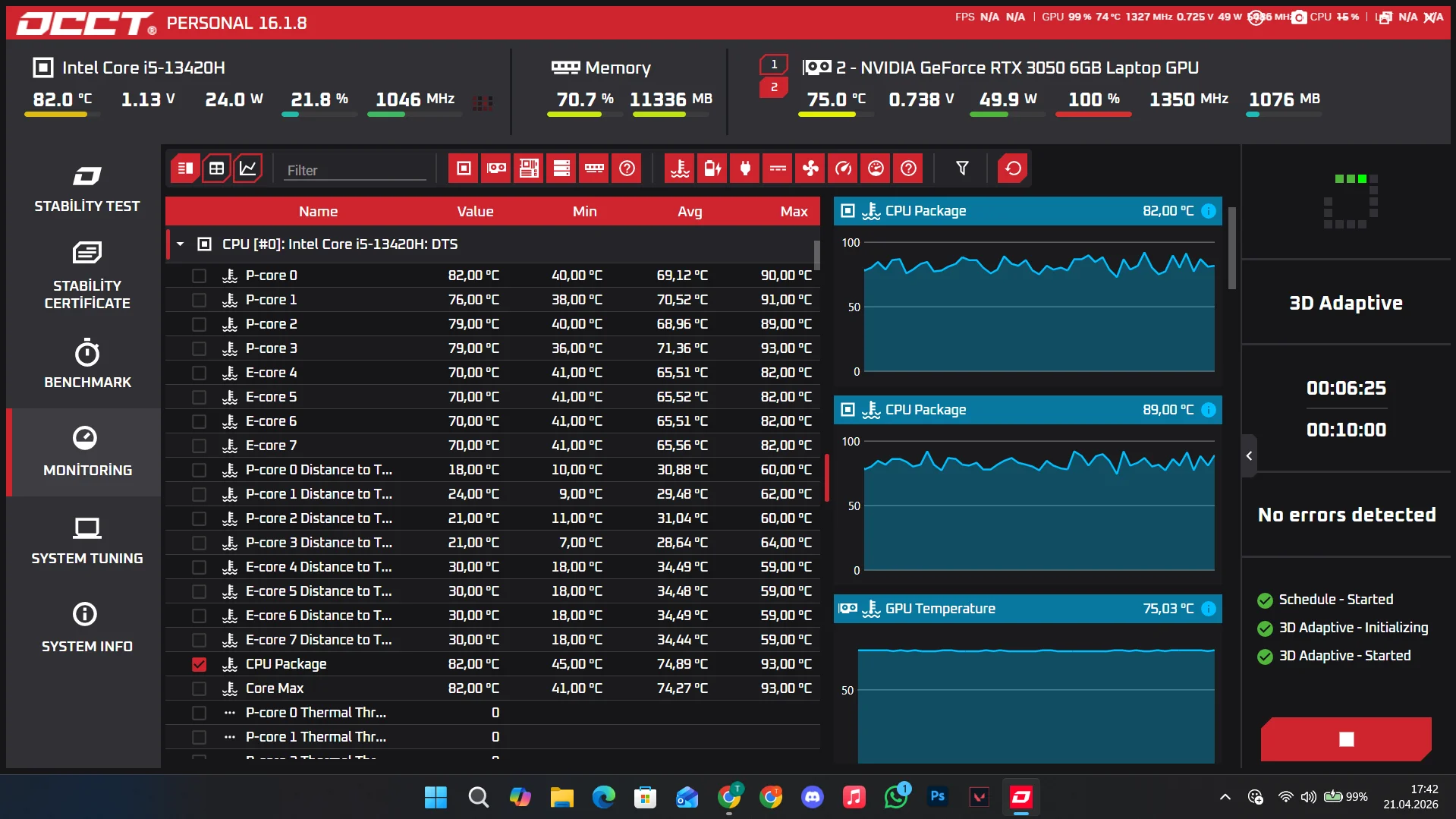This screenshot has width=1456, height=819.
Task: Click the '3D Adaptive - Initializing' log entry
Action: [x=1353, y=628]
